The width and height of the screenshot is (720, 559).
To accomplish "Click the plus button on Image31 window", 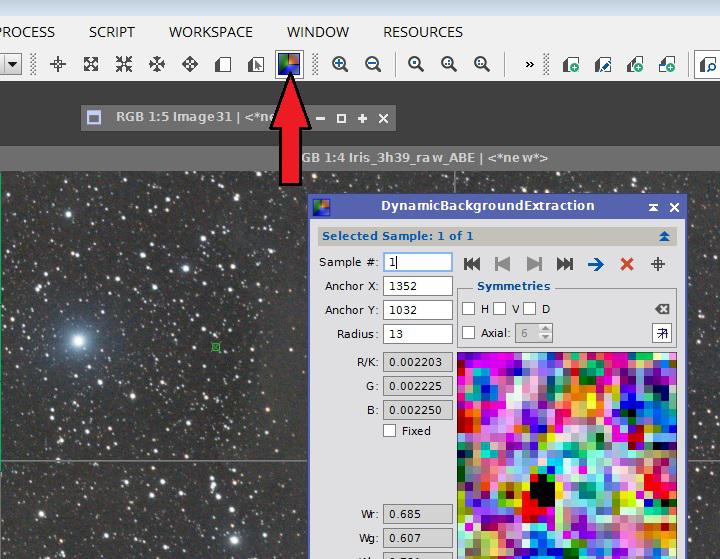I will [362, 119].
